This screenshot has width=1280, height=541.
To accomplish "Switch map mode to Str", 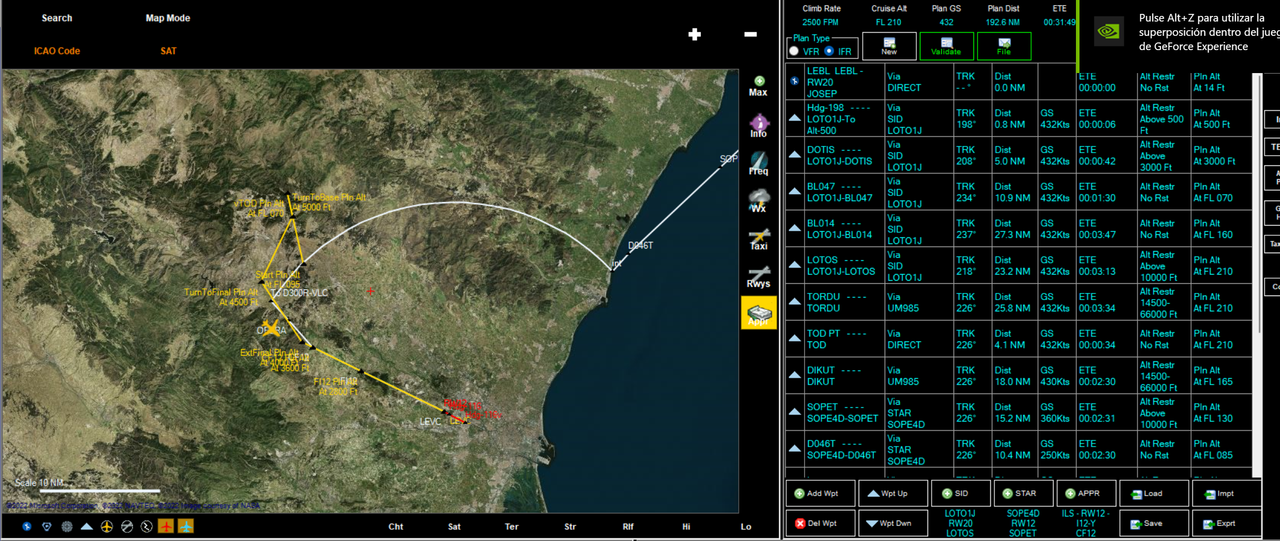I will click(x=570, y=527).
